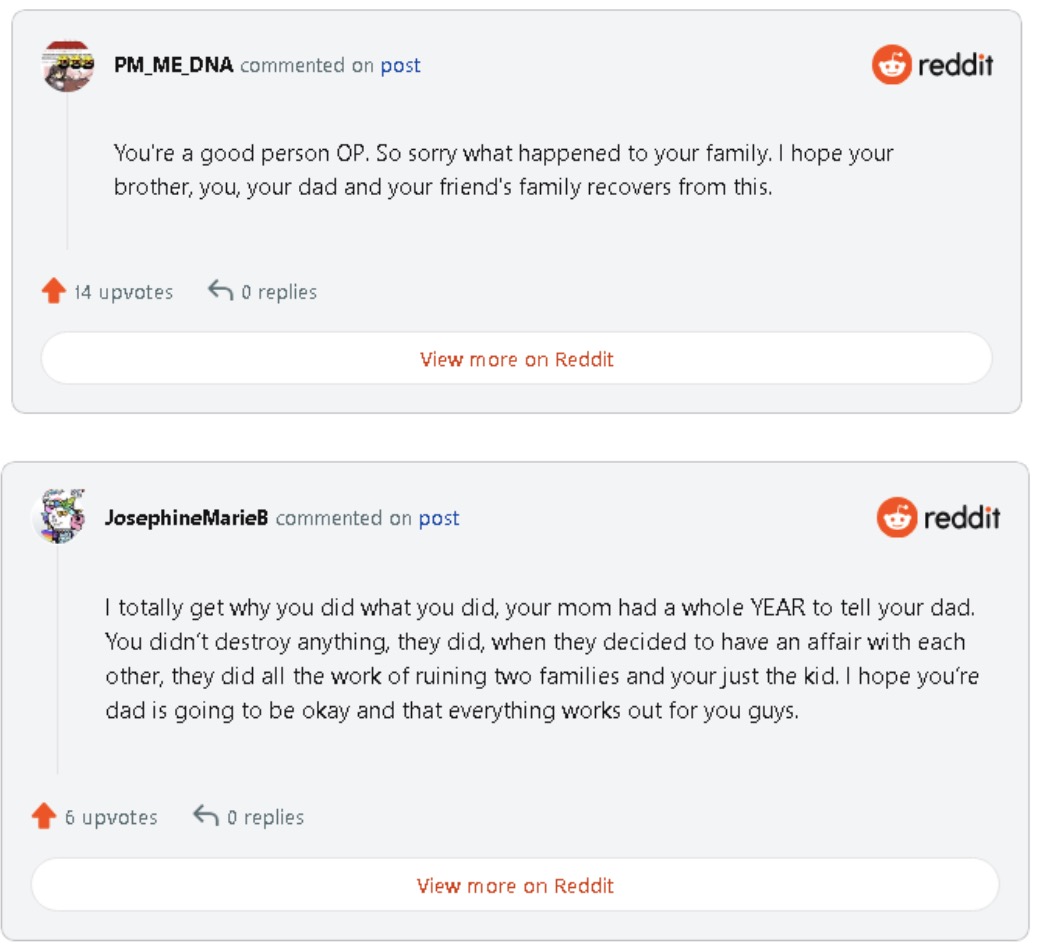The image size is (1042, 952).
Task: Follow the 'post' link next to JosephineMarieB
Action: [439, 518]
